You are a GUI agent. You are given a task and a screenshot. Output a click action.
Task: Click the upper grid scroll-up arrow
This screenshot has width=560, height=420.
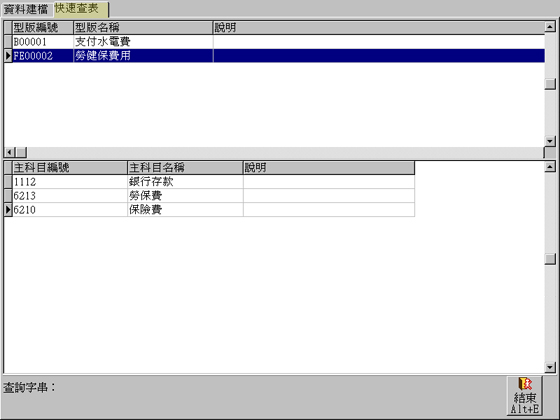click(x=550, y=26)
